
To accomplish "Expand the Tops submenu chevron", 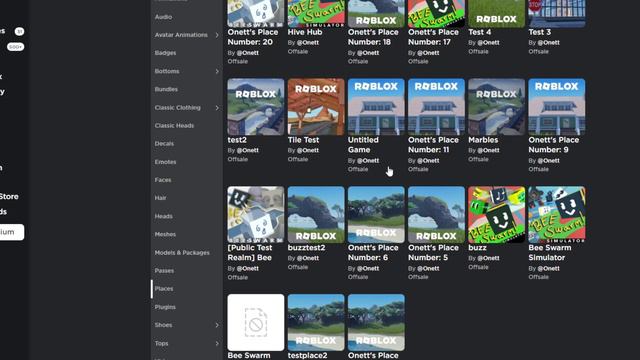I will coord(217,344).
